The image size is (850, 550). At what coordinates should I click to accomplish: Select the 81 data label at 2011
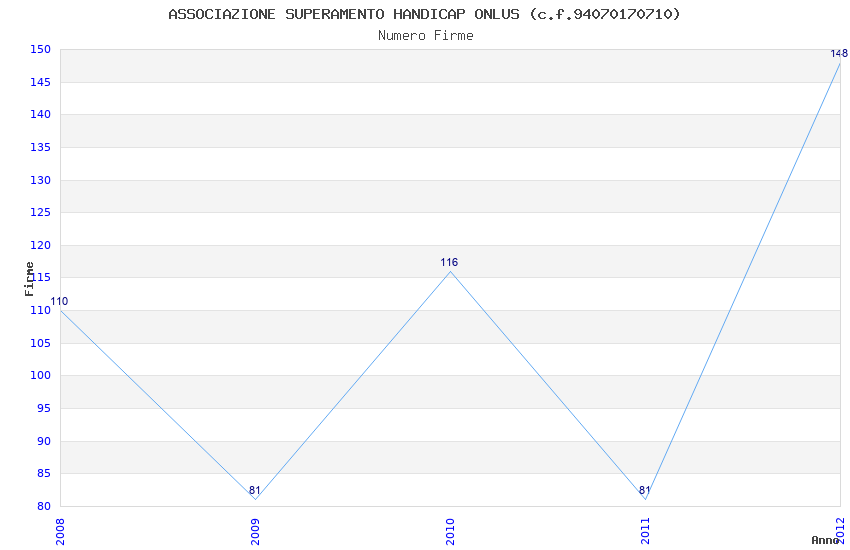[x=645, y=490]
